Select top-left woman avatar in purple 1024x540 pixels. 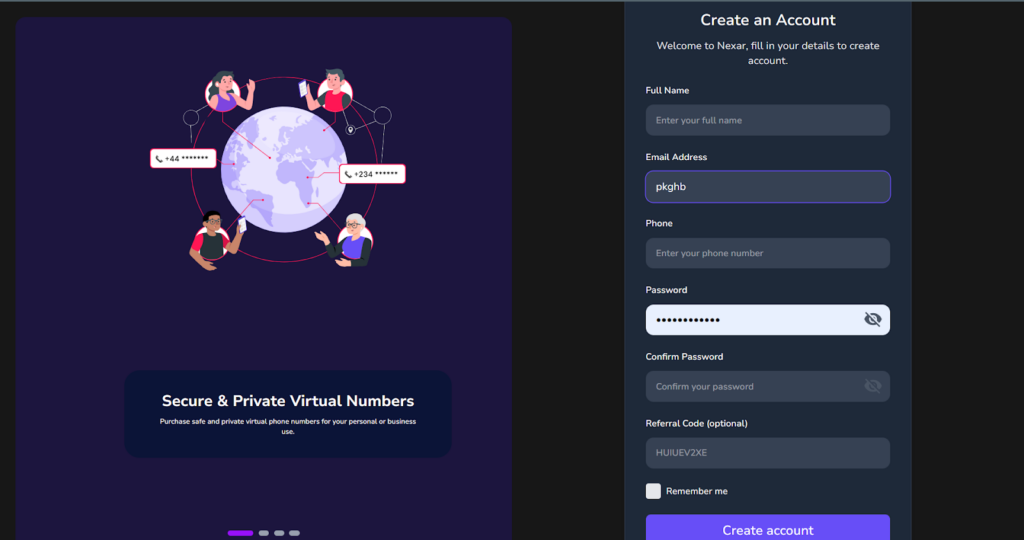coord(224,93)
